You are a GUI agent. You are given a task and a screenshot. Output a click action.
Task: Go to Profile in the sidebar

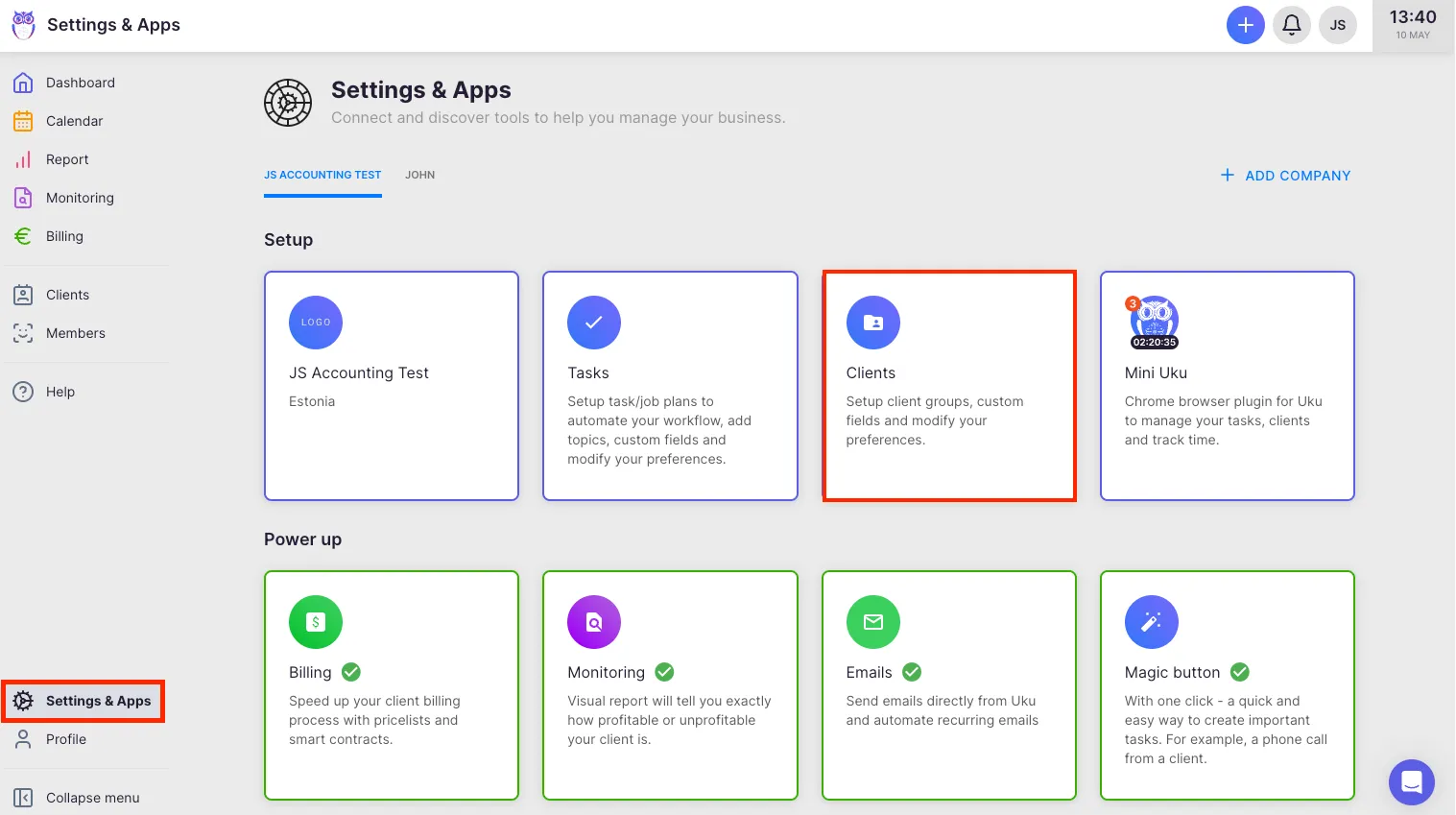point(65,739)
